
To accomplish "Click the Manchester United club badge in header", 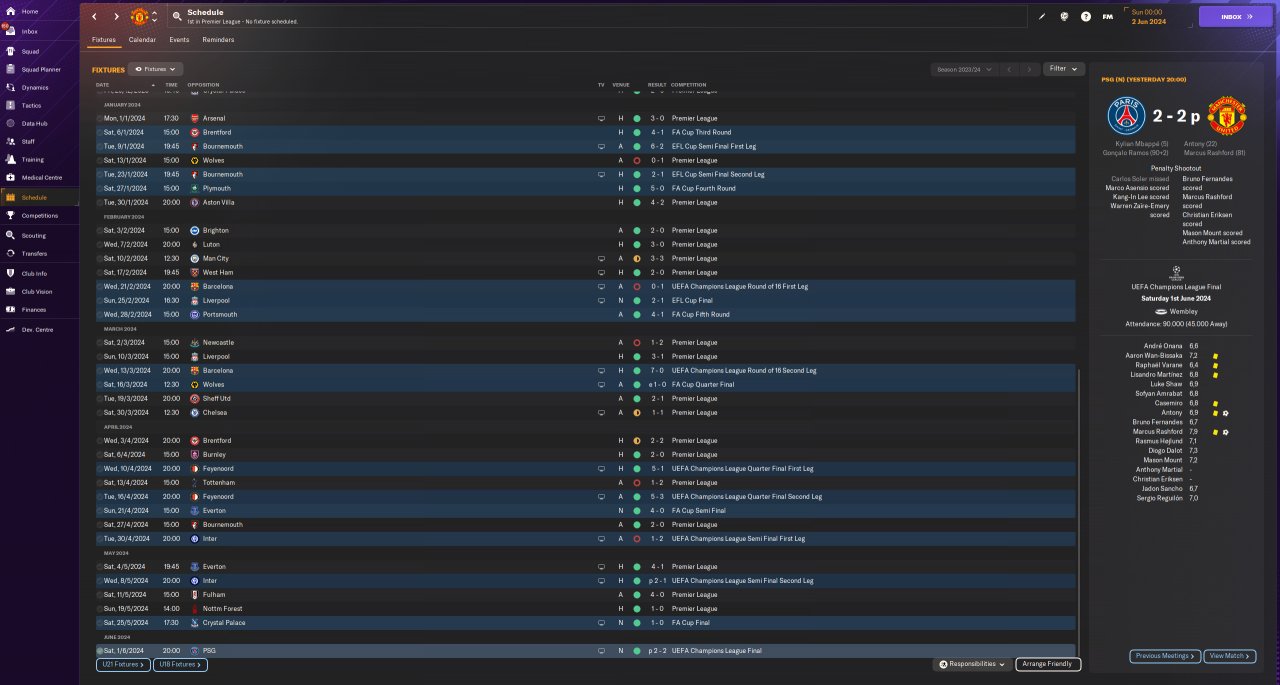I will tap(139, 16).
